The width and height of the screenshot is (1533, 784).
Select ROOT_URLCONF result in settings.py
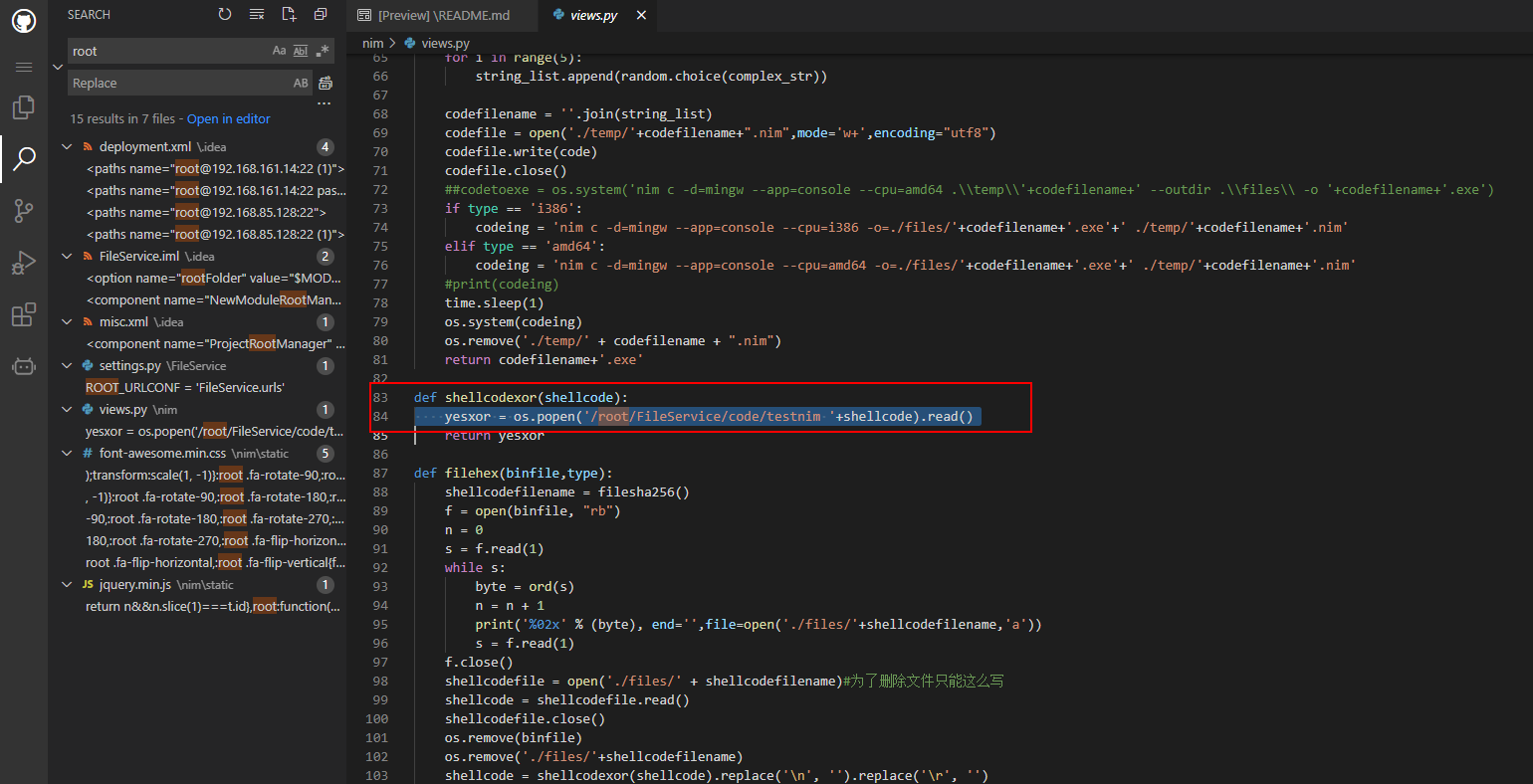pyautogui.click(x=185, y=388)
